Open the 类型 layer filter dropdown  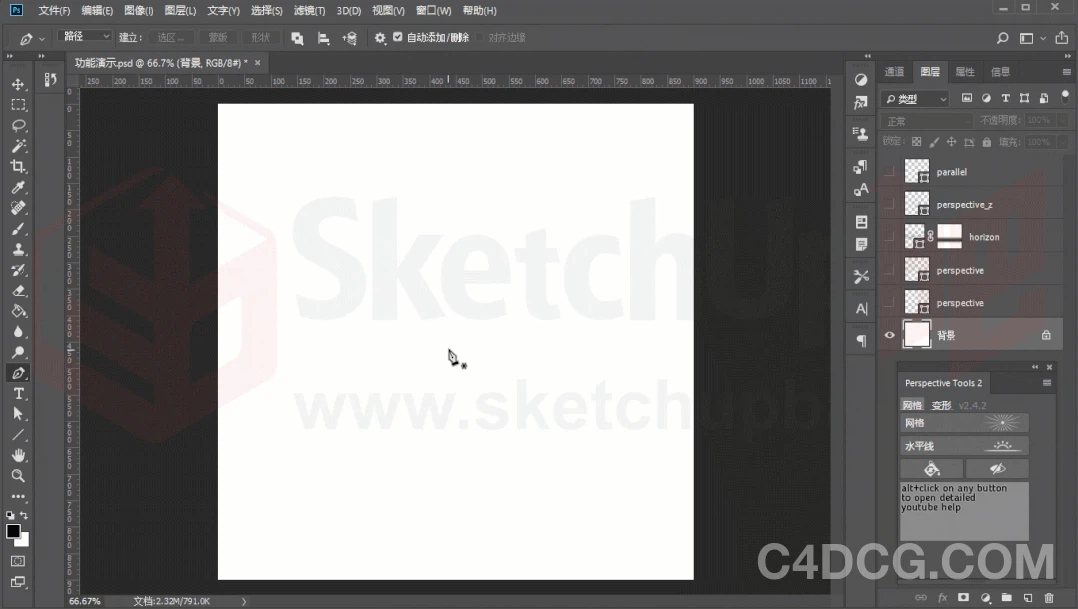pyautogui.click(x=913, y=98)
